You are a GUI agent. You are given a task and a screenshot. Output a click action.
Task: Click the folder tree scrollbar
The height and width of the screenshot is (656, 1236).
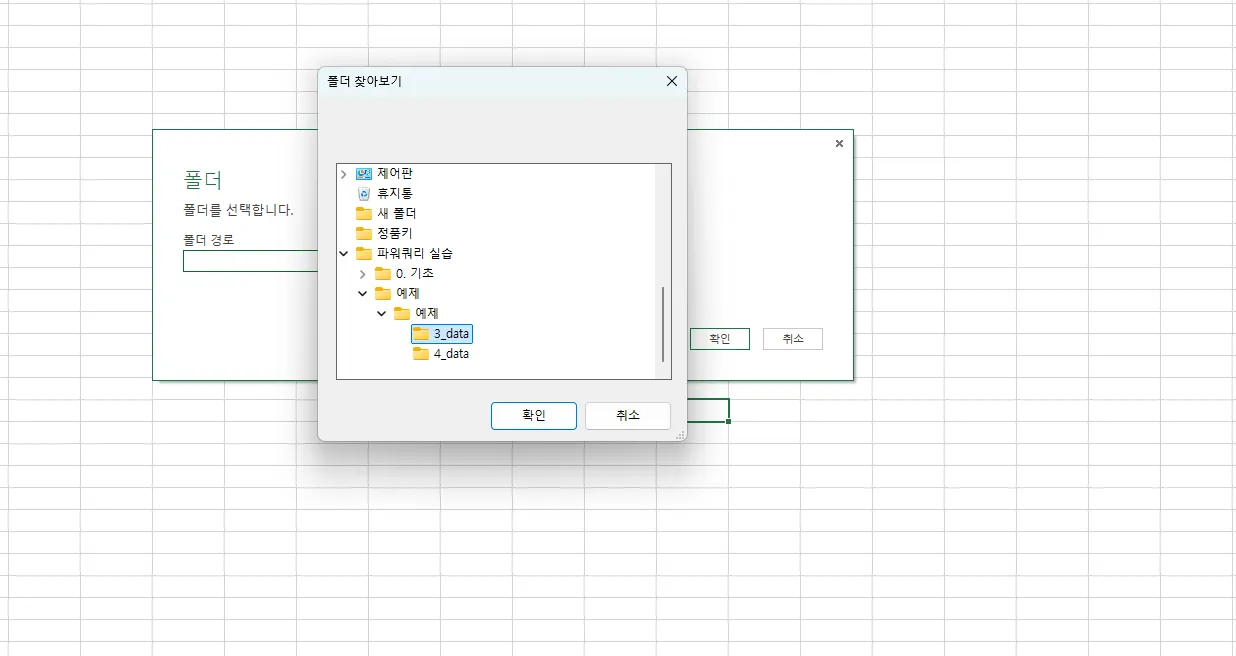662,320
